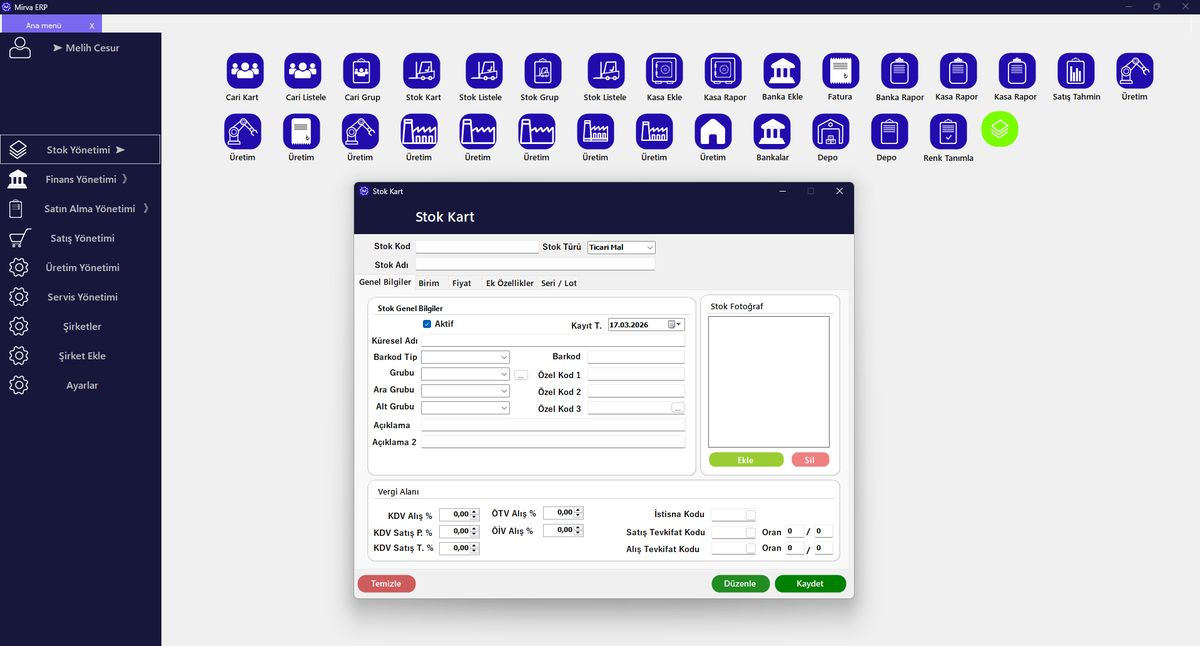Open the Satış Tahmin chart icon
This screenshot has height=646, width=1200.
tap(1076, 71)
